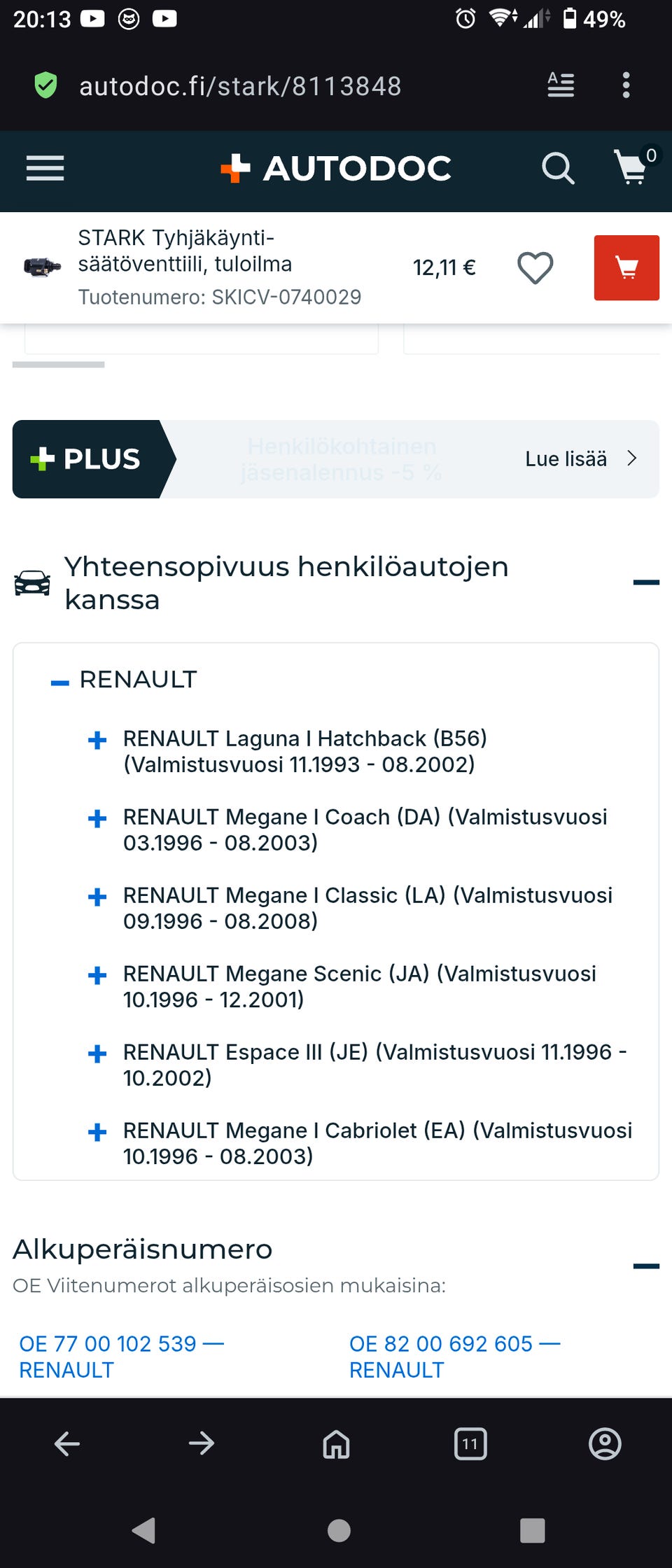
Task: Go to browser home page icon
Action: point(336,1443)
